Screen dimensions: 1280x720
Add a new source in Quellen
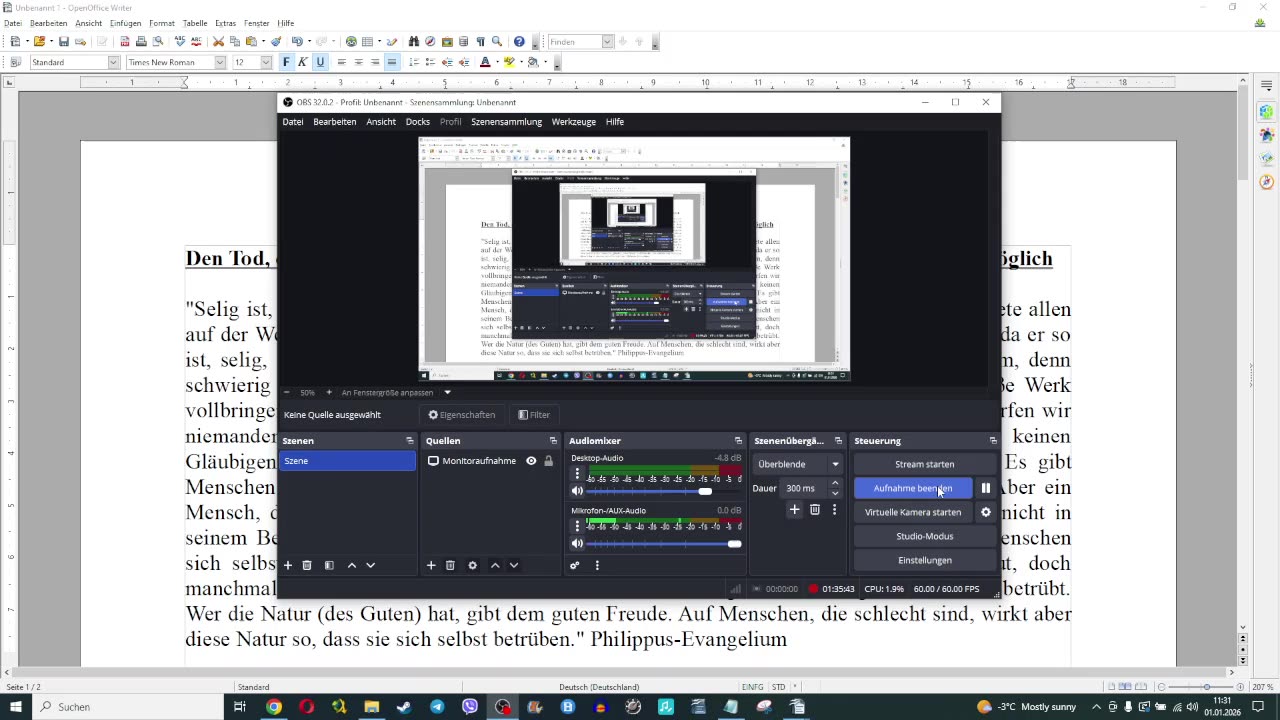(x=431, y=565)
